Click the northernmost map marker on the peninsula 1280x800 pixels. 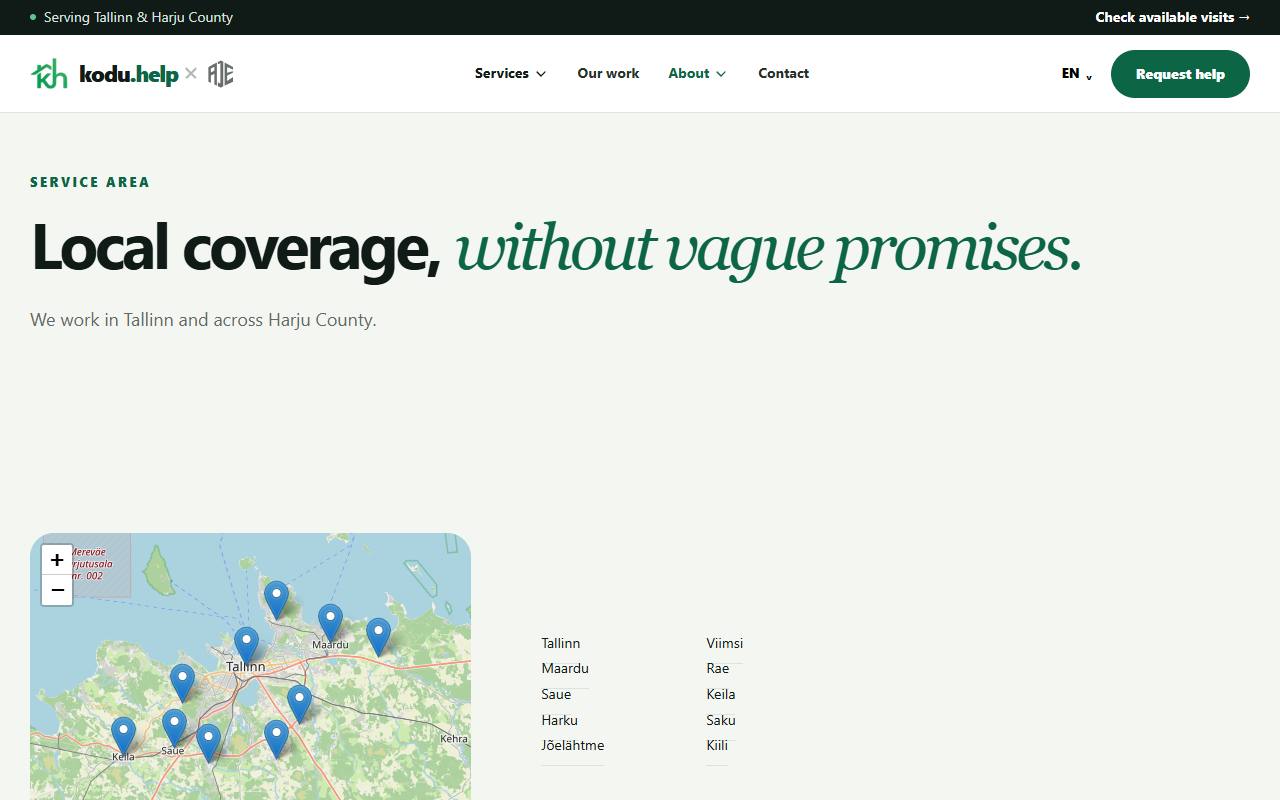tap(276, 600)
